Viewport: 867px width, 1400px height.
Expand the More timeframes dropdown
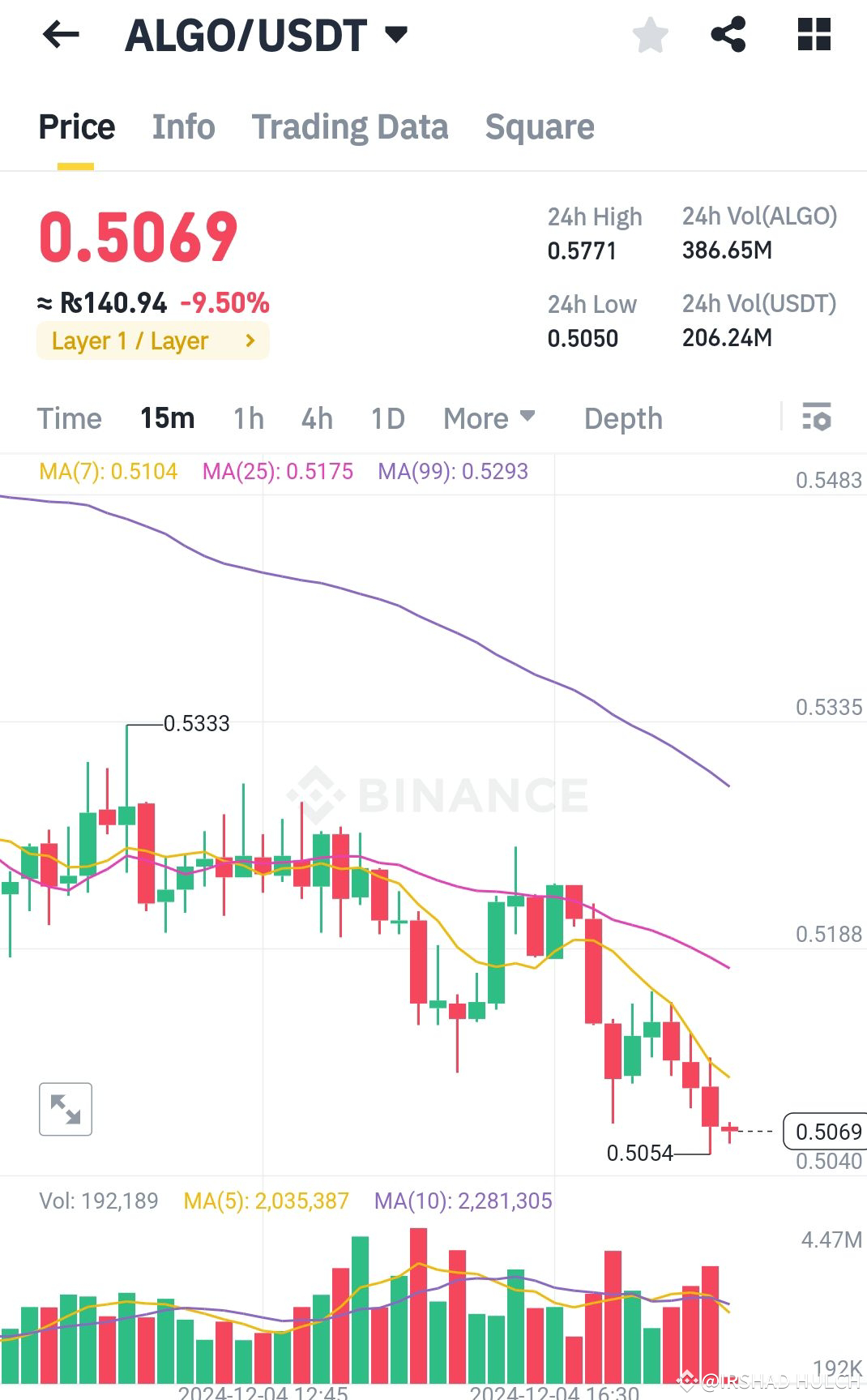point(489,418)
